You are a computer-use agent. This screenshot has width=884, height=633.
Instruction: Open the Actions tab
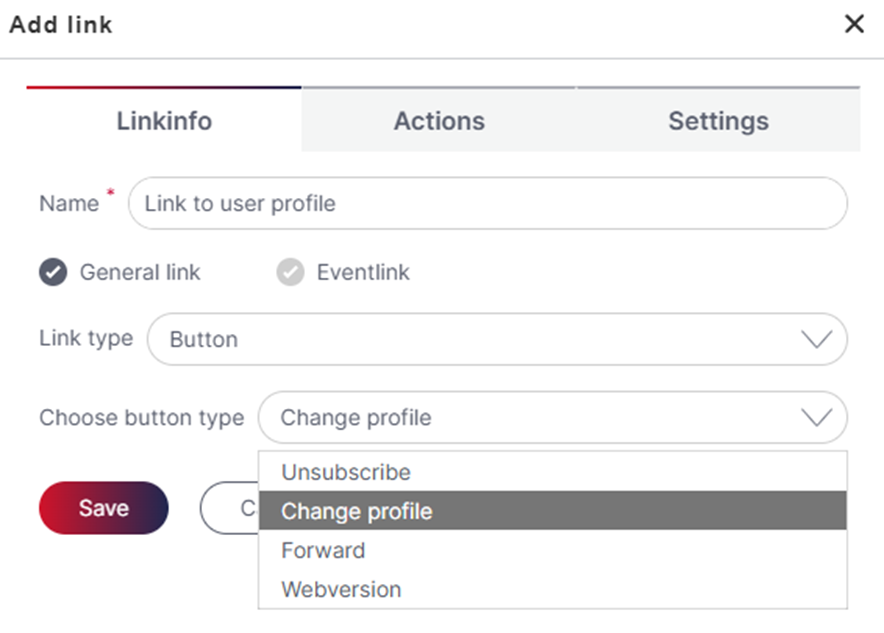pyautogui.click(x=439, y=121)
